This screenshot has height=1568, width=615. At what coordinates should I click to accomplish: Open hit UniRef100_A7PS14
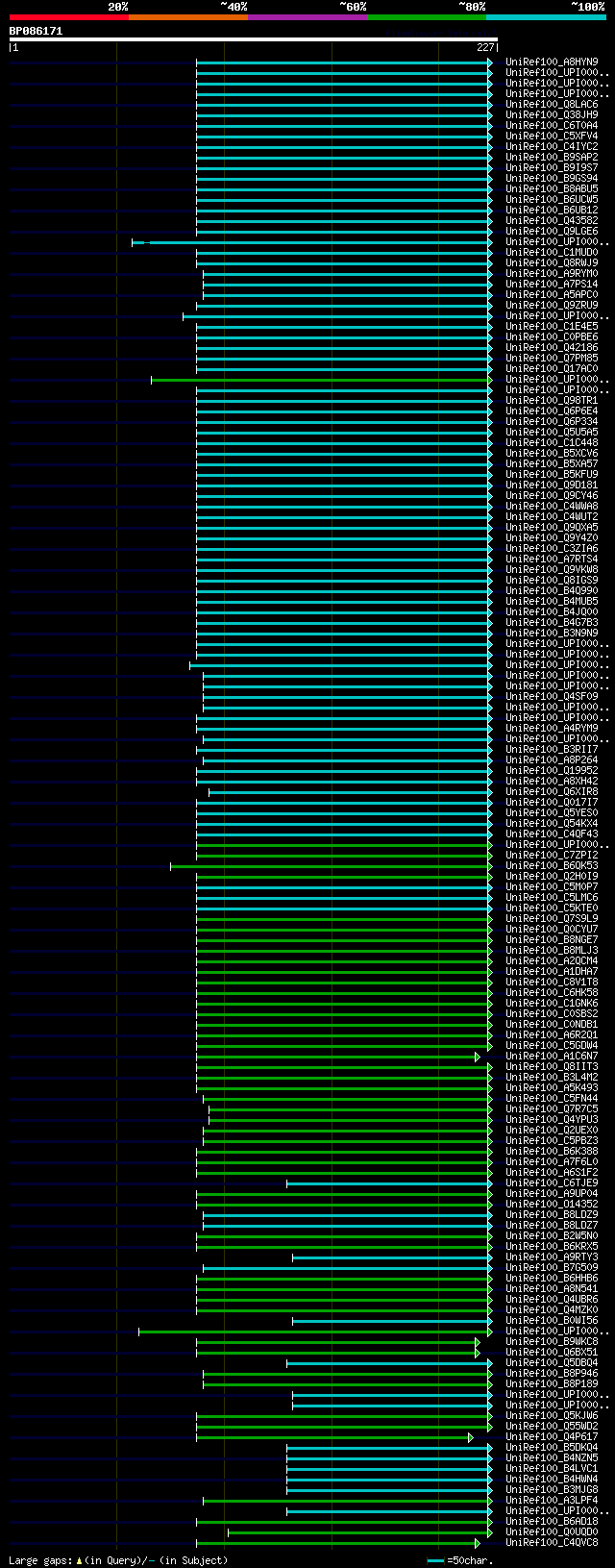pyautogui.click(x=552, y=284)
